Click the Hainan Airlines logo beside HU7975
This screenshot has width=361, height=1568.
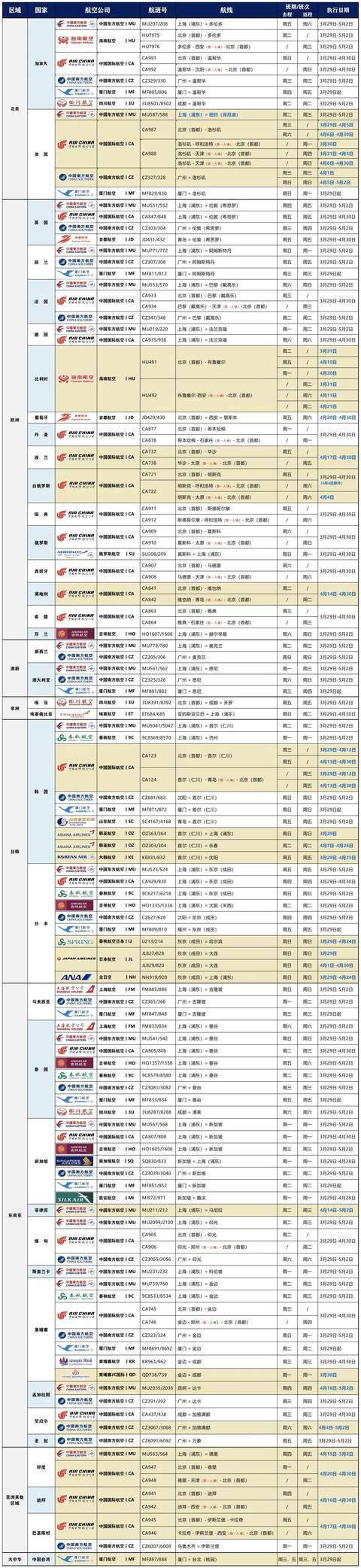click(75, 40)
